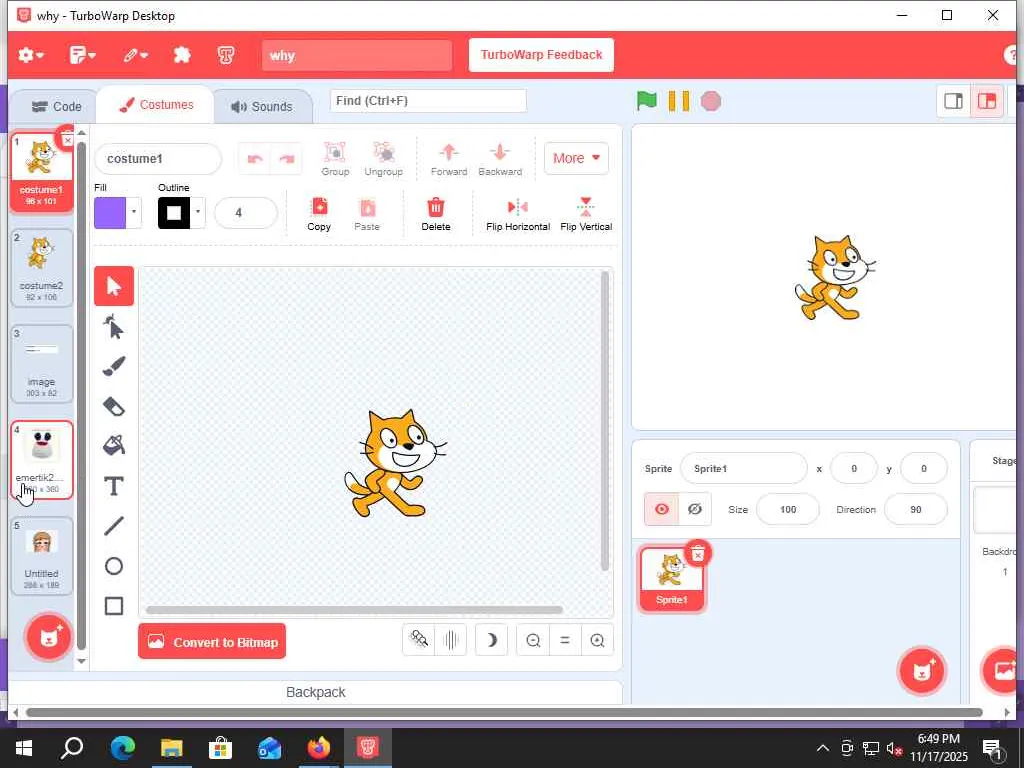Open the Edit pencil menu dropdown
The height and width of the screenshot is (768, 1024).
[135, 55]
